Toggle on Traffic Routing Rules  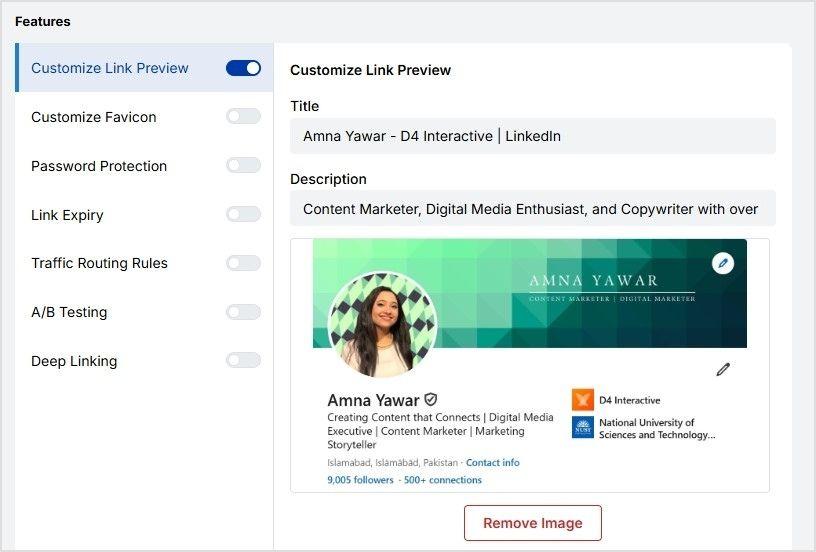click(243, 263)
